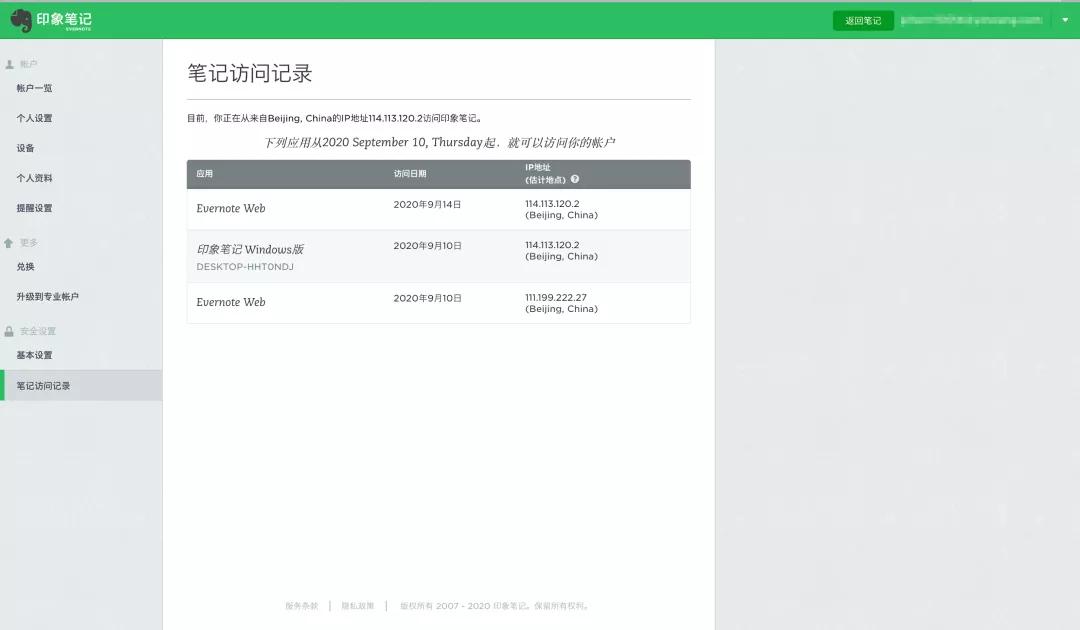Click the 帐户 person icon in sidebar

coord(9,64)
